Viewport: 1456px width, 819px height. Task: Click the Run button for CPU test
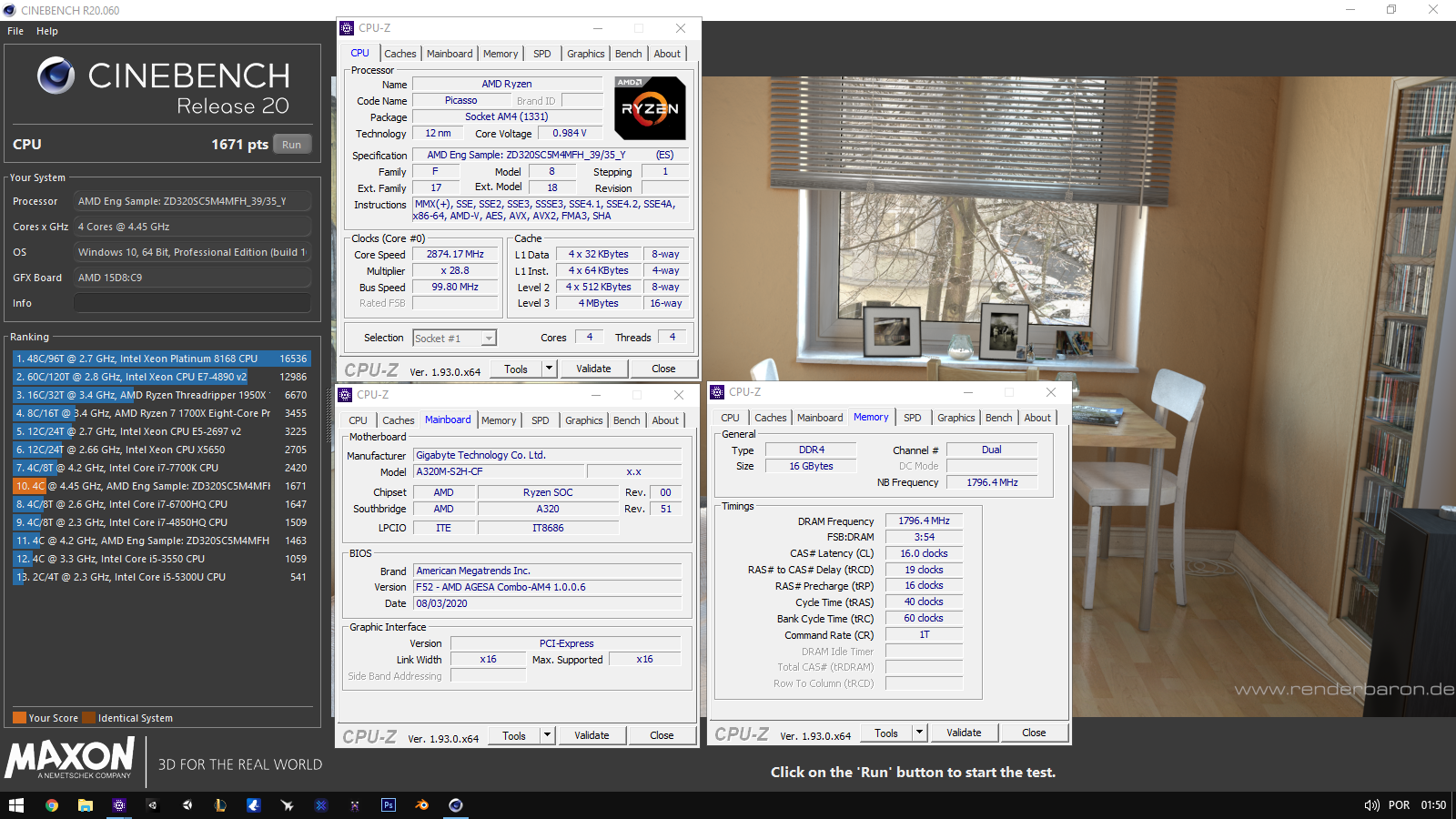pyautogui.click(x=292, y=145)
